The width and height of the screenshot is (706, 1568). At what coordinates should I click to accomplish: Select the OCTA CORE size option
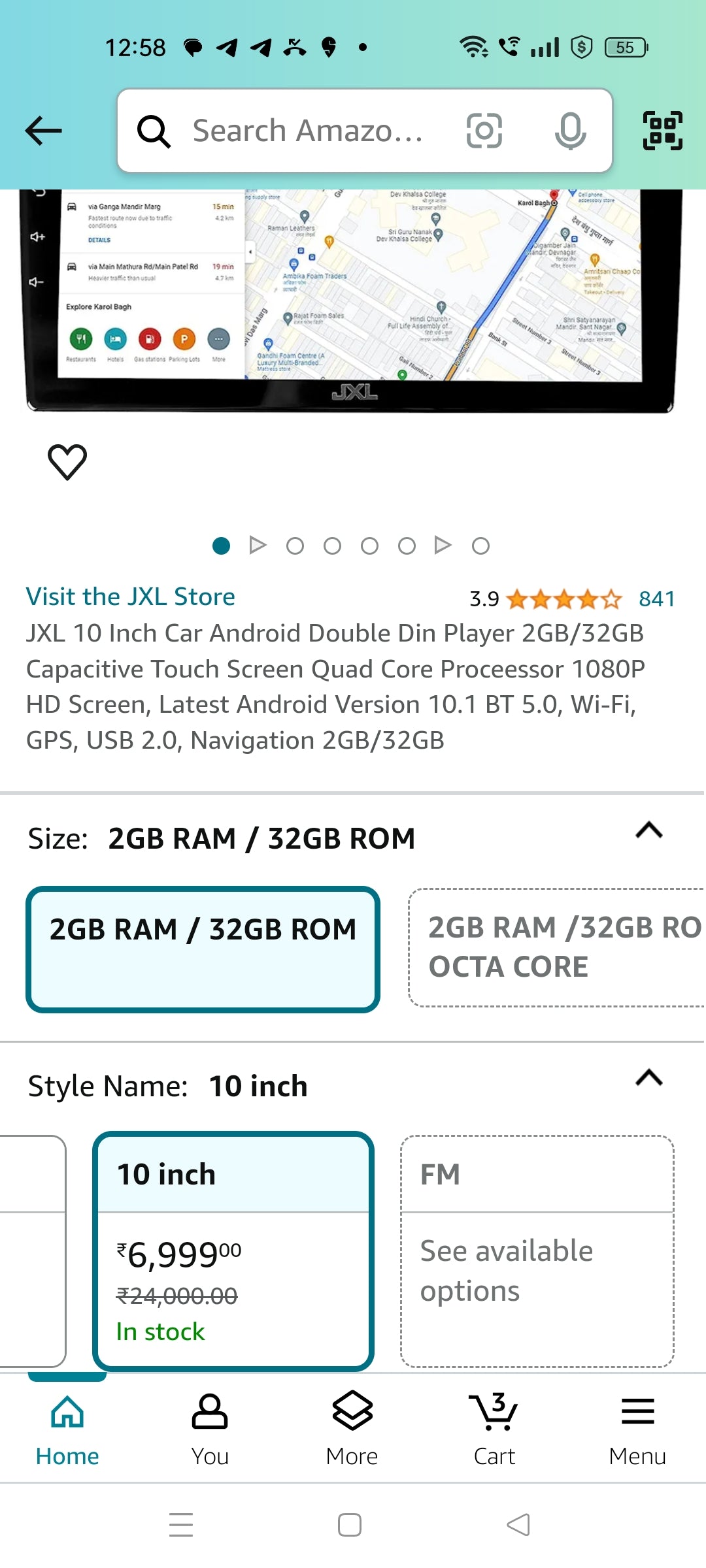pyautogui.click(x=557, y=947)
